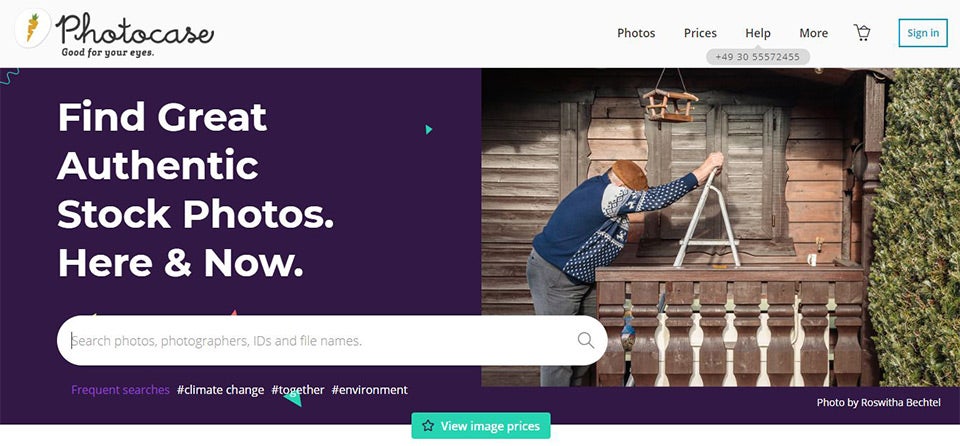The height and width of the screenshot is (446, 960).
Task: Open the shopping cart icon
Action: tap(862, 32)
